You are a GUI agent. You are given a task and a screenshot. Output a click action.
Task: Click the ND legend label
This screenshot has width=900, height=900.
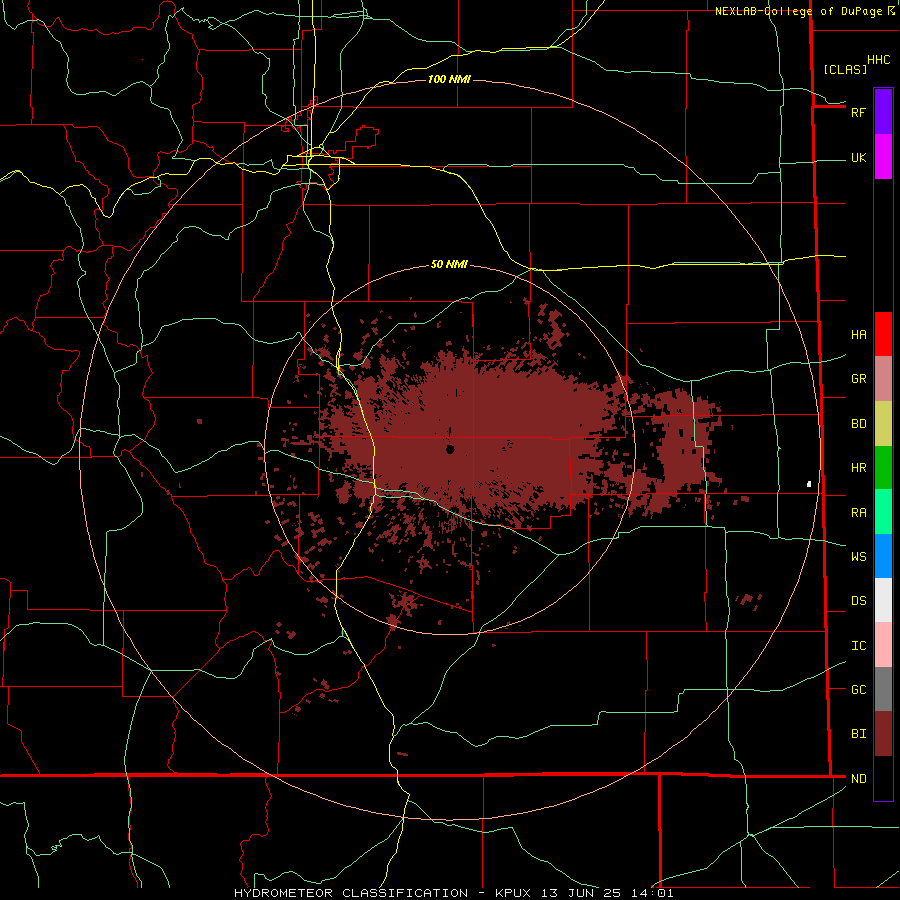coord(858,779)
